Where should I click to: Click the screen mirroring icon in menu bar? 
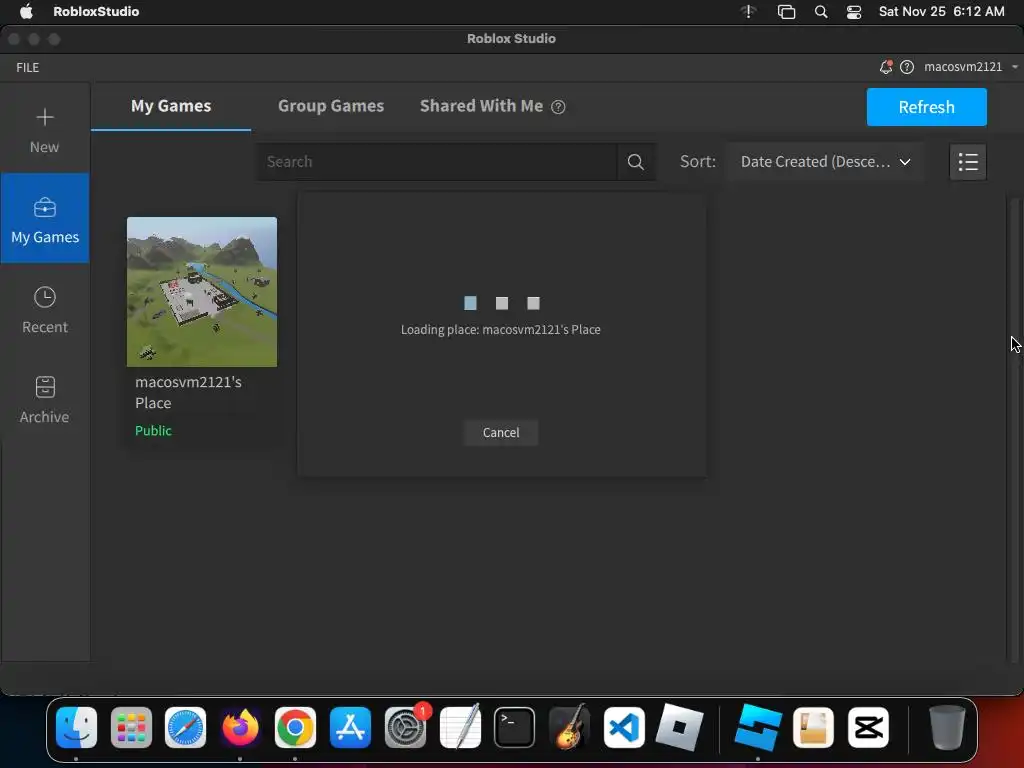[786, 12]
